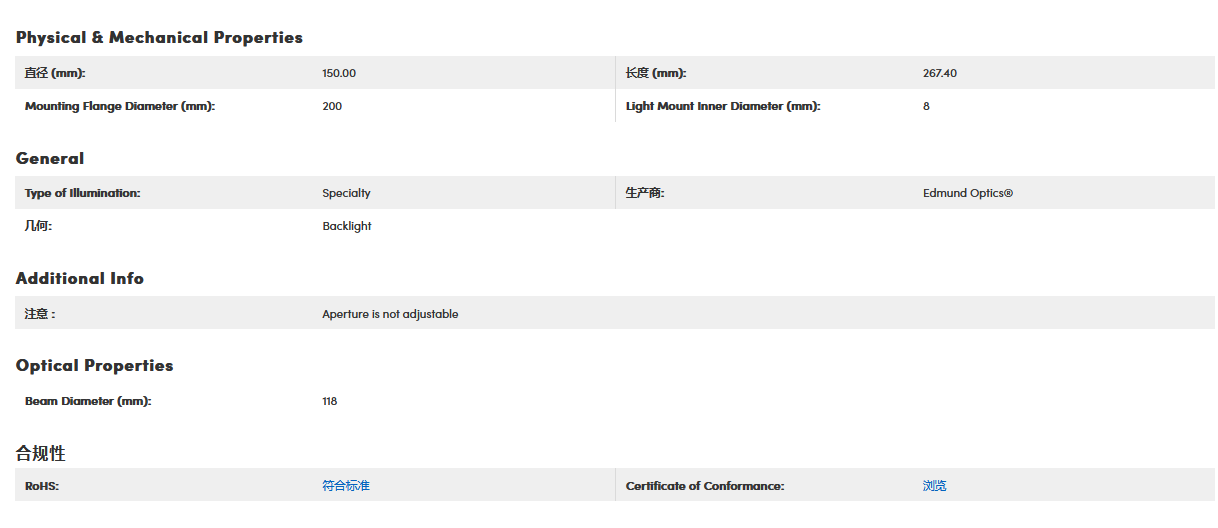1218x528 pixels.
Task: Click the 生产商 value Edmund Optics
Action: pos(968,193)
